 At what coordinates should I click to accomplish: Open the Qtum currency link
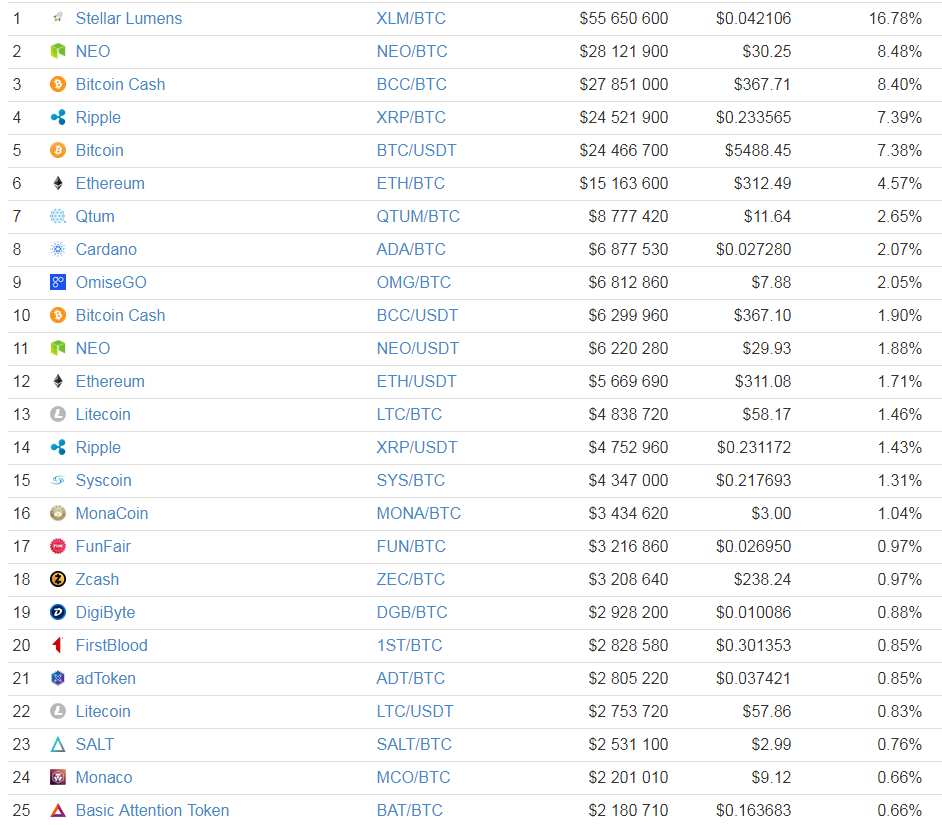click(x=95, y=217)
